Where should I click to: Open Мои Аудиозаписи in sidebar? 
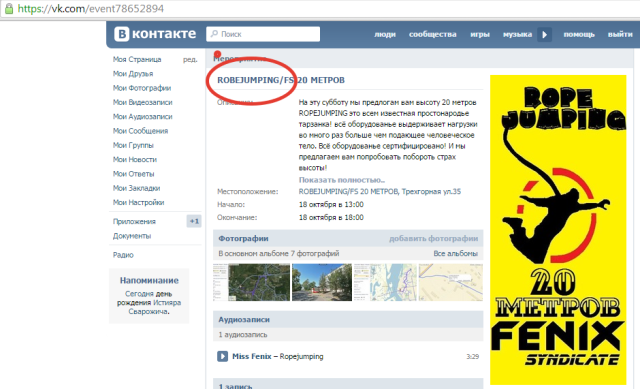[142, 116]
